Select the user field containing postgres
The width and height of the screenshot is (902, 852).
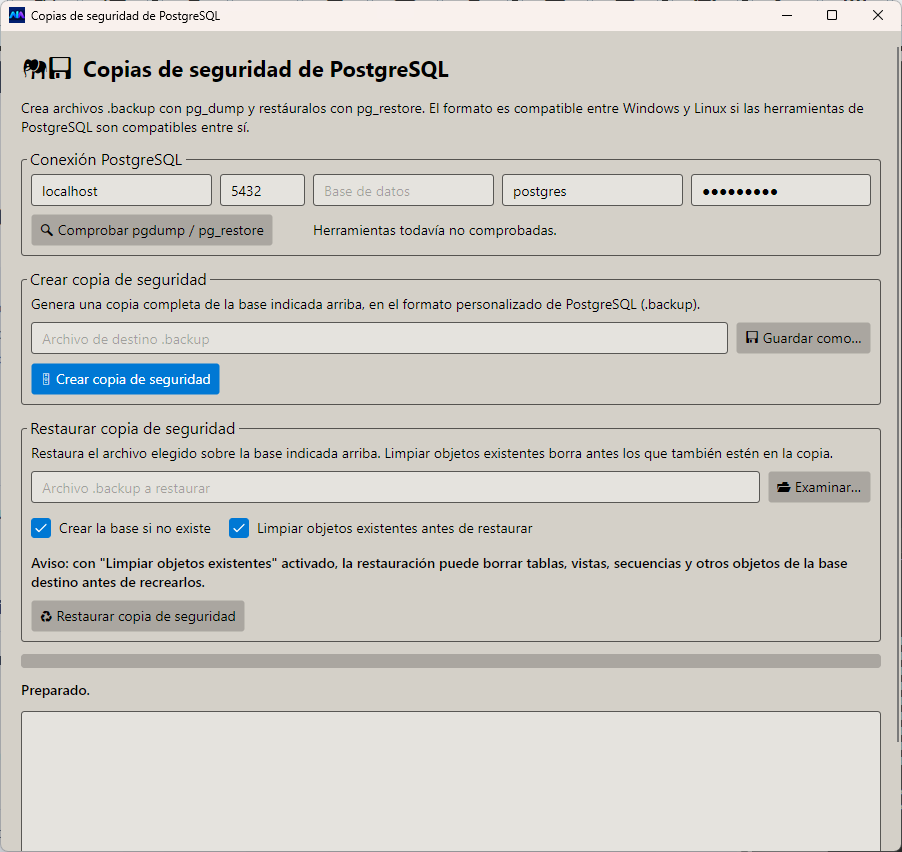click(592, 190)
